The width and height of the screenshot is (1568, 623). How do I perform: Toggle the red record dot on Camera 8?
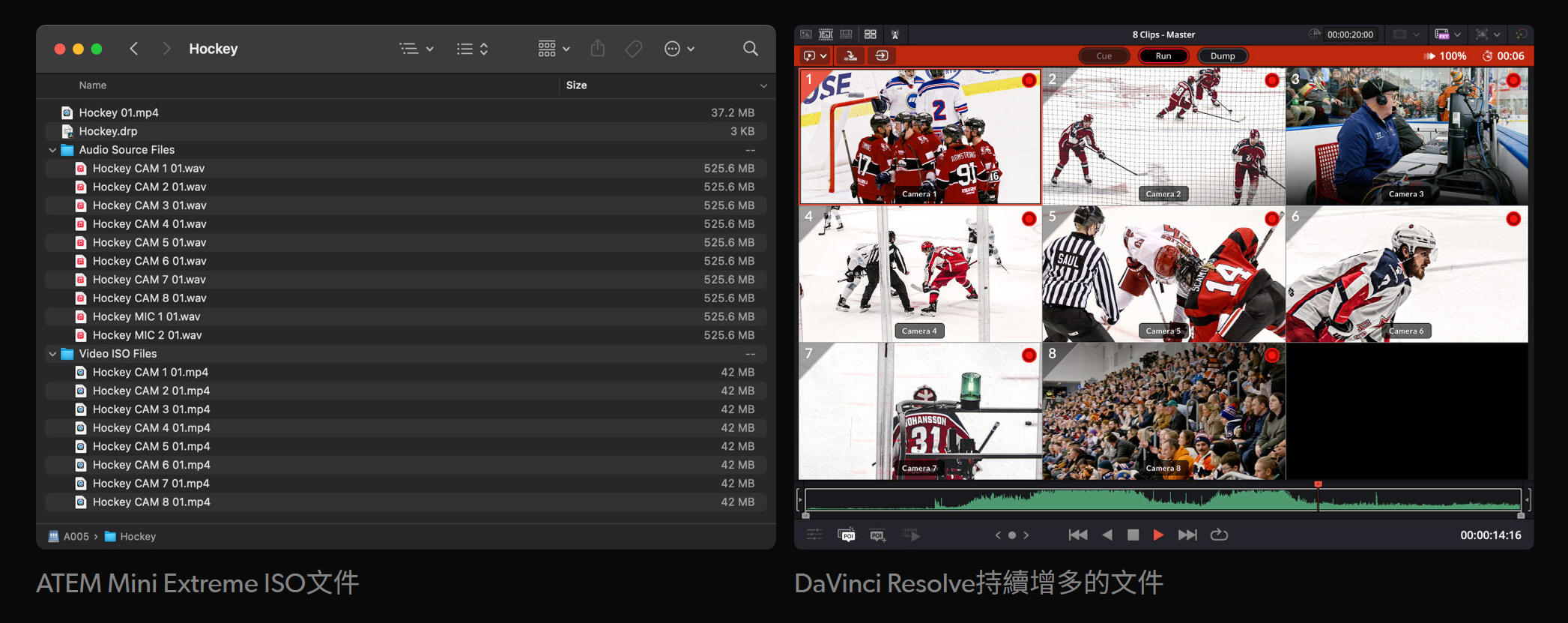pos(1271,355)
